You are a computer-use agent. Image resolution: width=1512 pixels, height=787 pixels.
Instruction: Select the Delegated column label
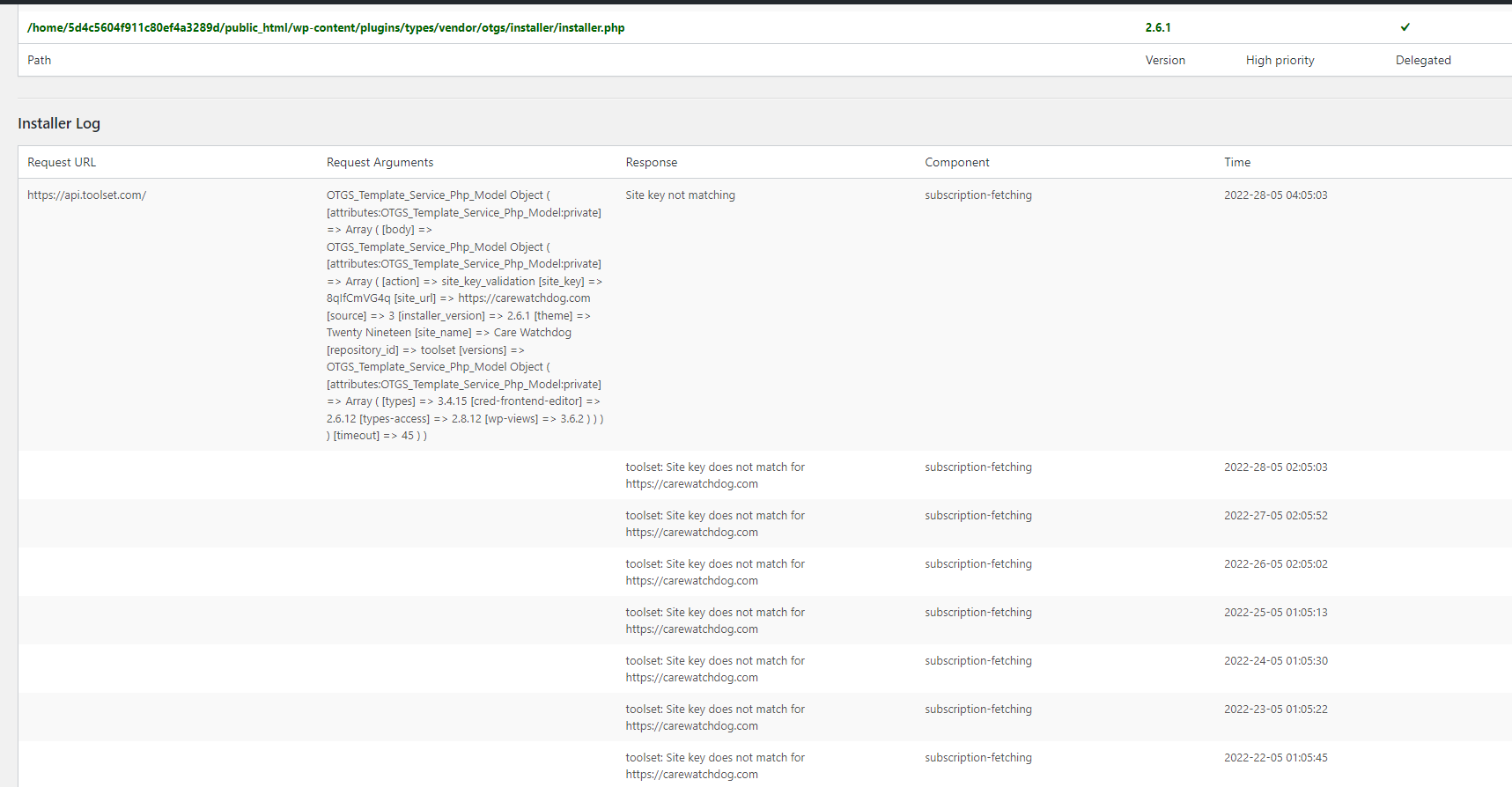(x=1422, y=60)
